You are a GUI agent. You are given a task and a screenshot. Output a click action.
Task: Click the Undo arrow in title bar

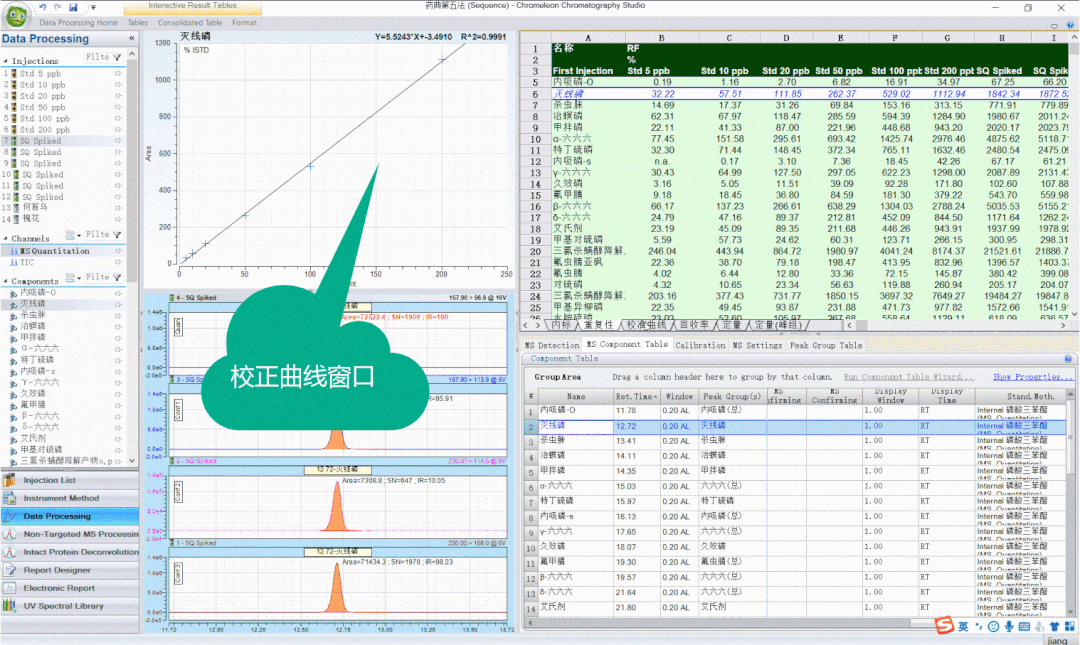click(42, 7)
